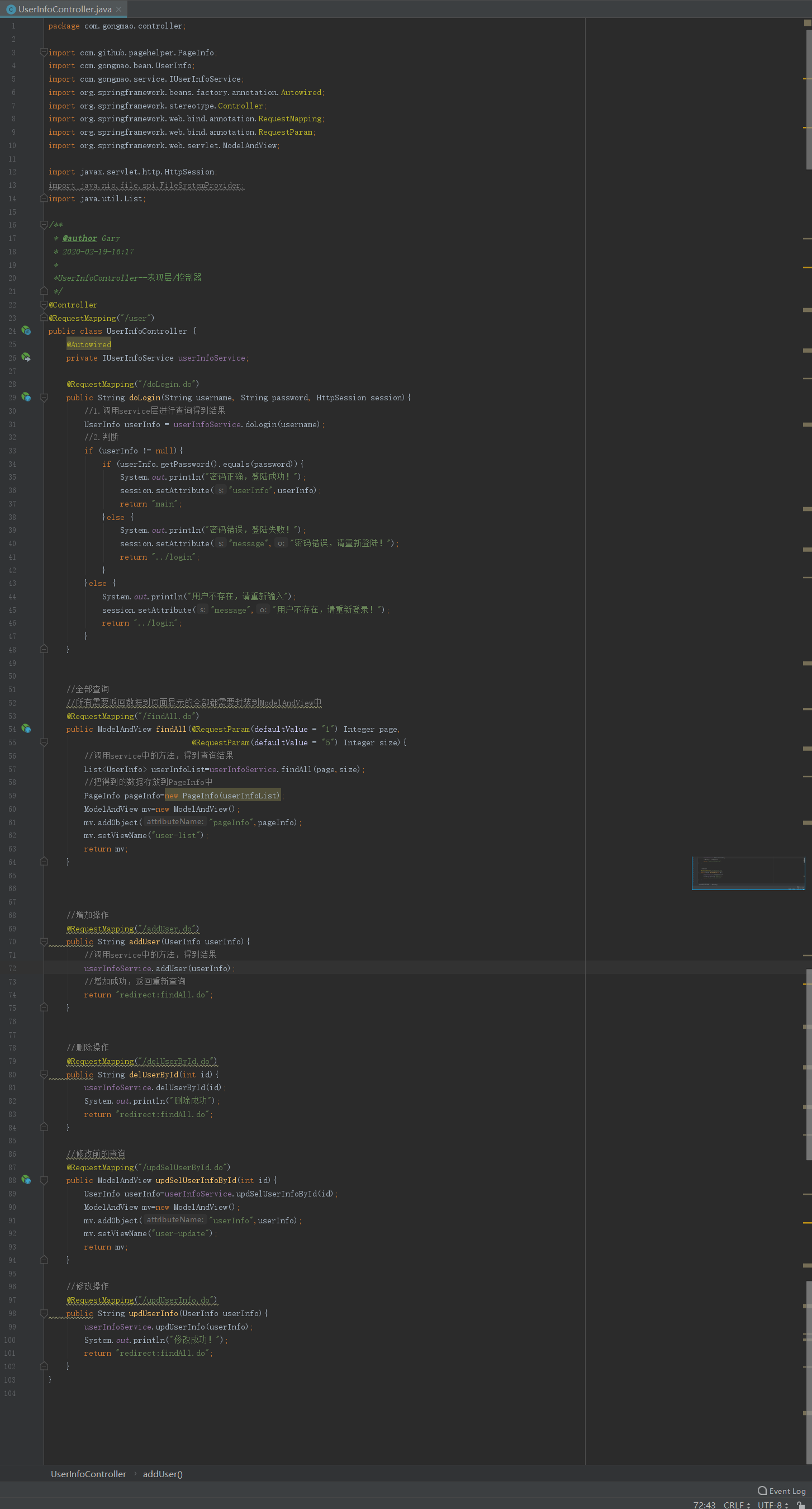Click the "/updSelUserById.do" request mapping annotation
The image size is (812, 1509).
coord(149,1167)
